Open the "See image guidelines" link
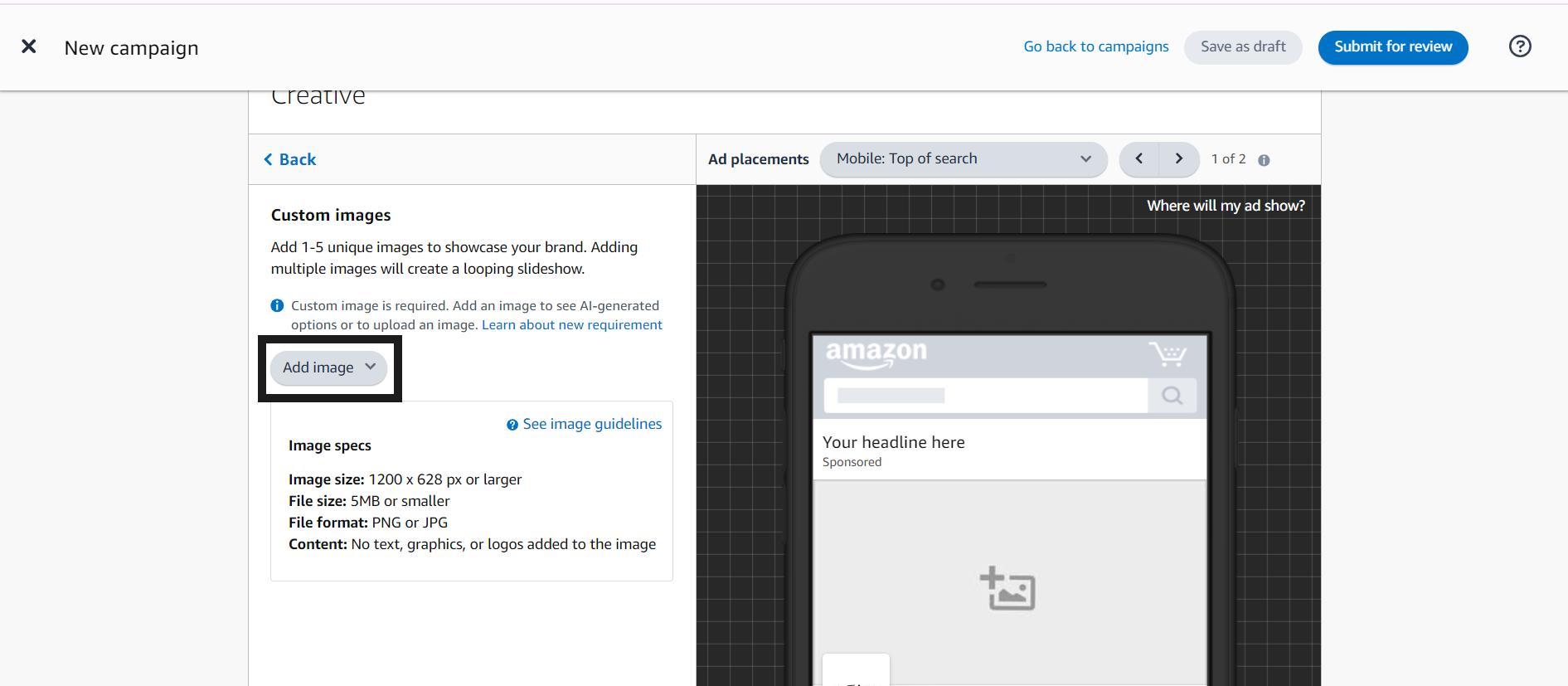The width and height of the screenshot is (1568, 686). click(x=591, y=424)
